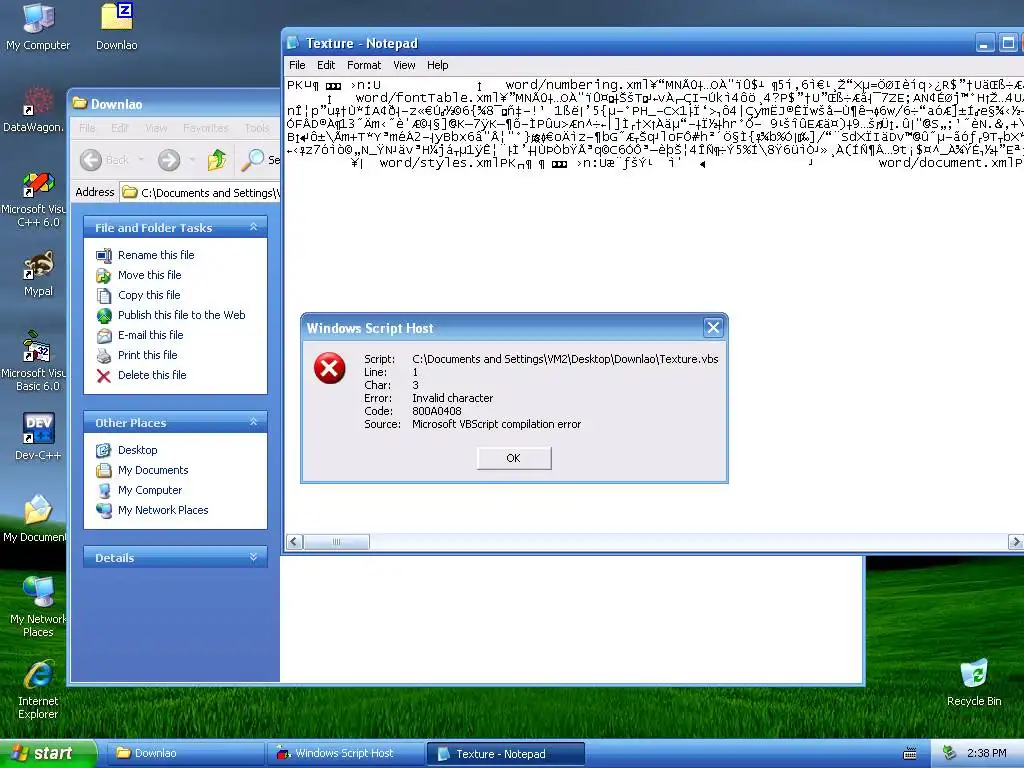
Task: Open Back button history dropdown arrow
Action: (140, 160)
